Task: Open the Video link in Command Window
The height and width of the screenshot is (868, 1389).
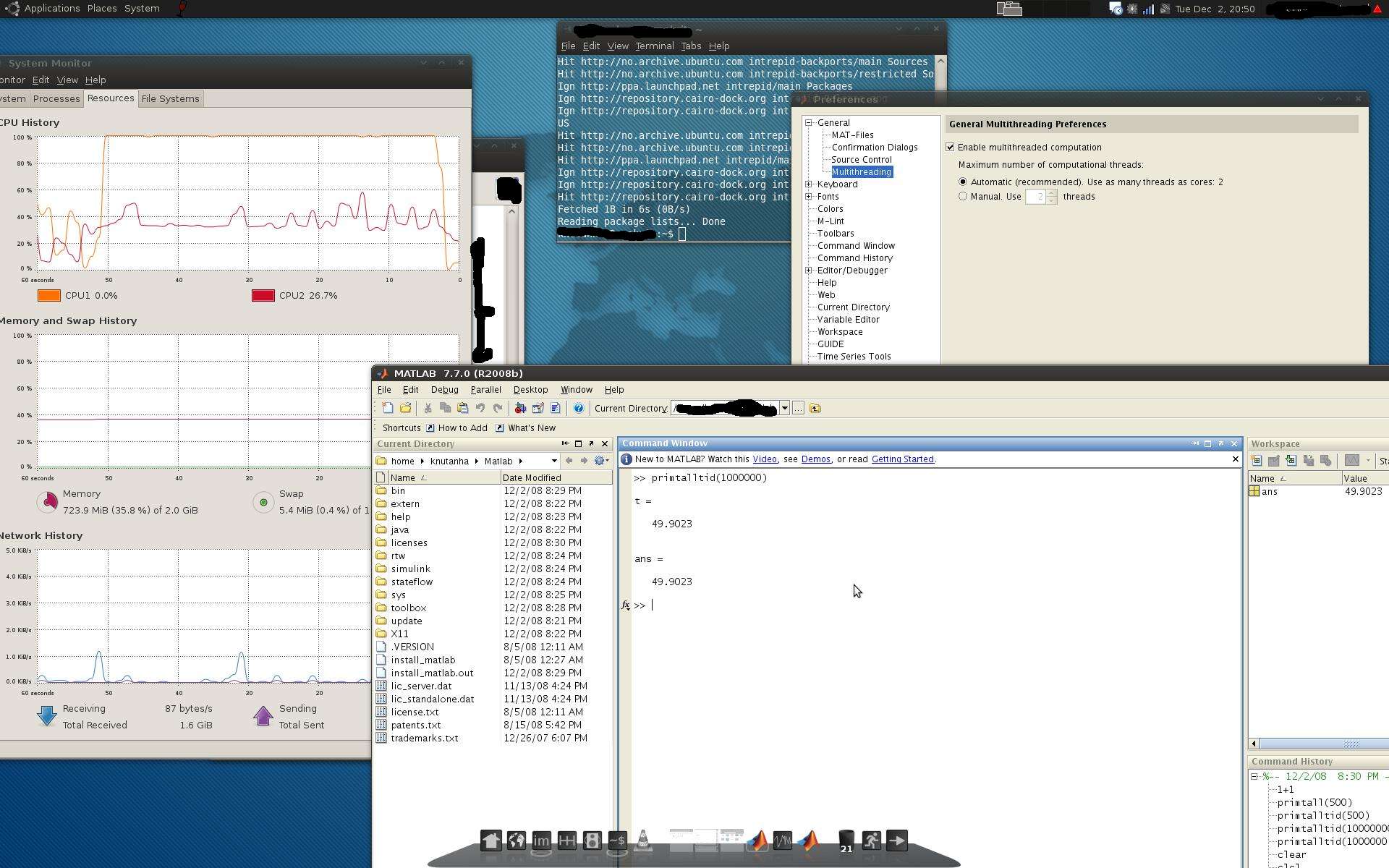Action: (765, 459)
